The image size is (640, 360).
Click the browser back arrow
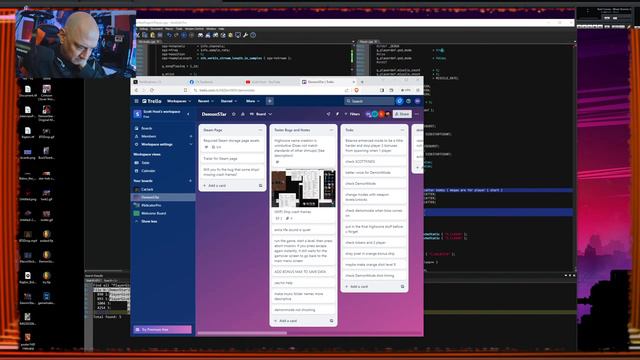click(x=137, y=90)
